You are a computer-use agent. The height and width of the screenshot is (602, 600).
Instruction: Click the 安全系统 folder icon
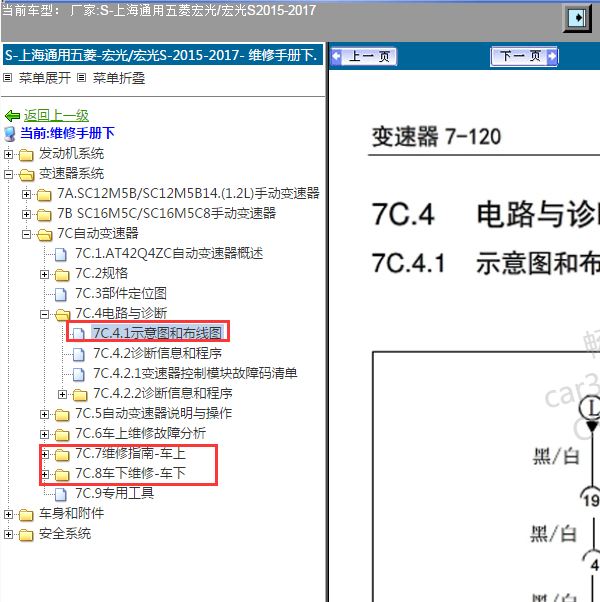(26, 534)
